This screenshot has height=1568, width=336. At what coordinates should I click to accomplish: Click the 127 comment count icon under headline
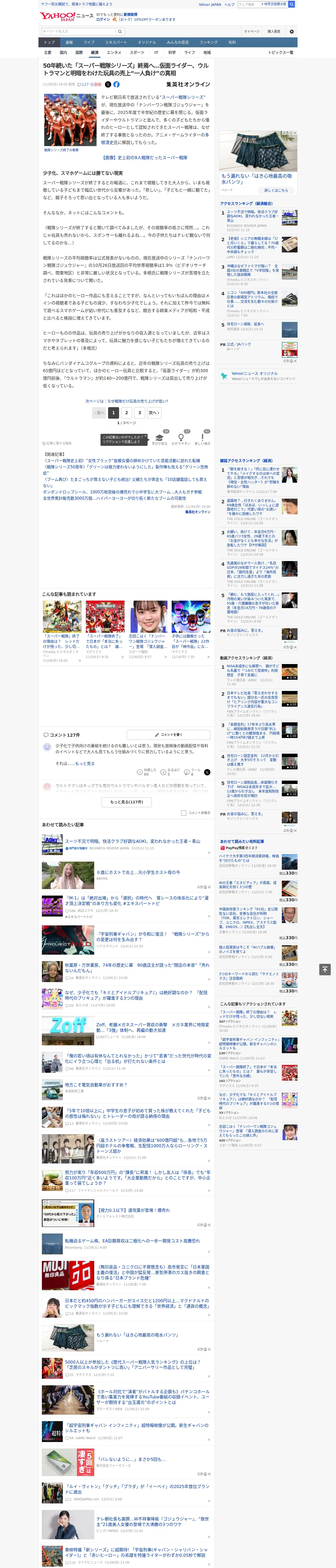tap(83, 85)
